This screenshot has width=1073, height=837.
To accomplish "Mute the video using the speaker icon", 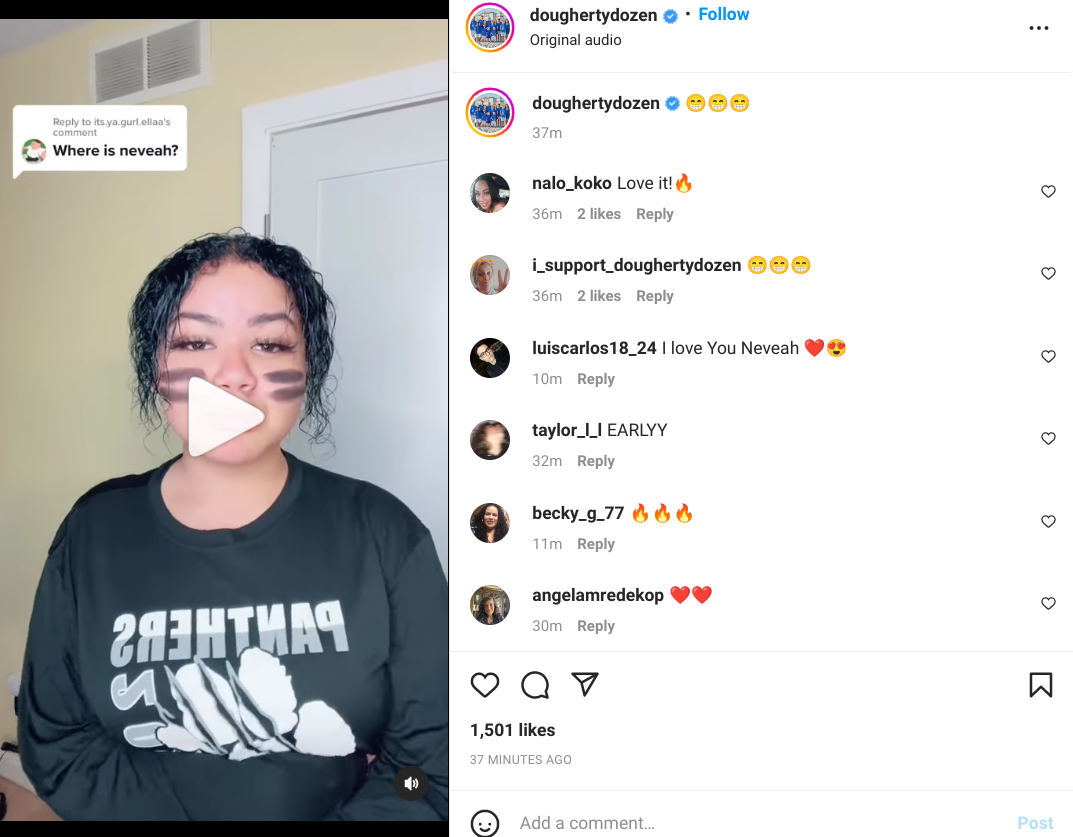I will click(411, 784).
